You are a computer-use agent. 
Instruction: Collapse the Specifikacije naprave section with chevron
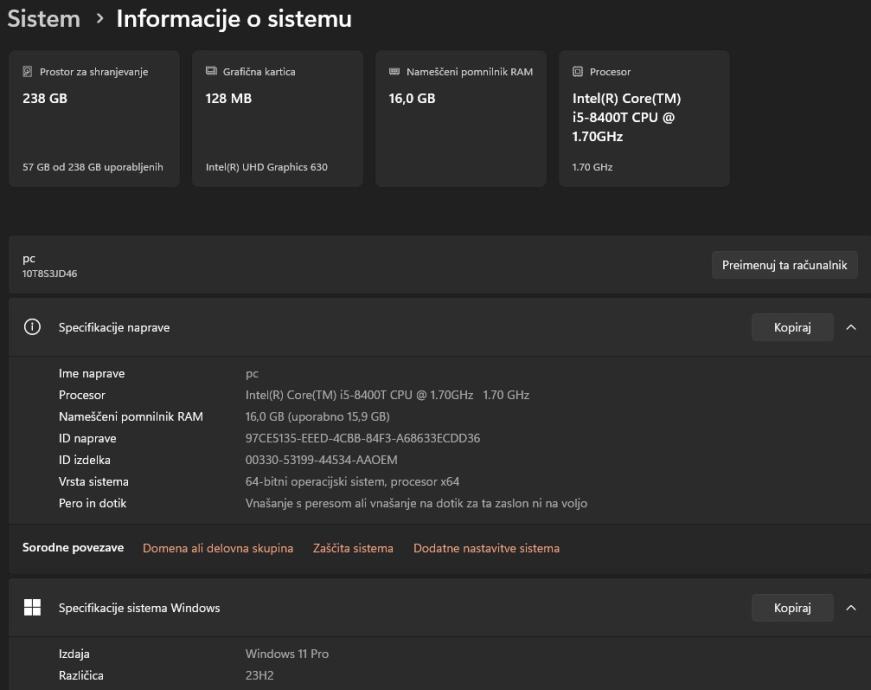pos(851,327)
